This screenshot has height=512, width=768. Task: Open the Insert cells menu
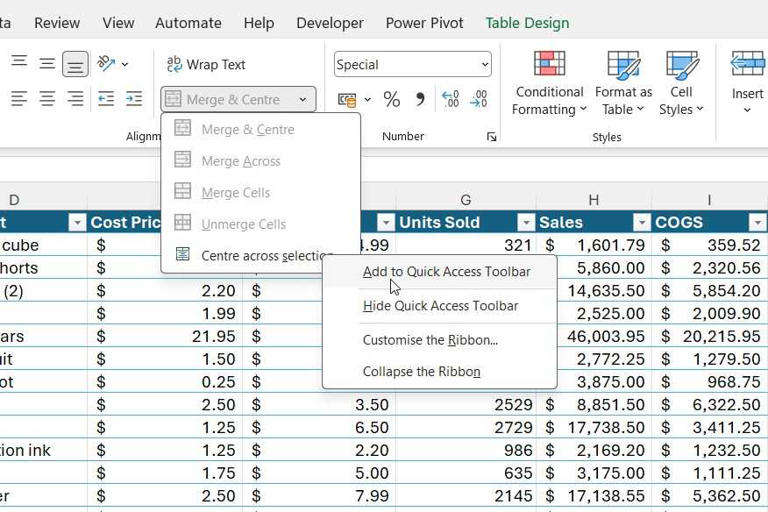(747, 82)
